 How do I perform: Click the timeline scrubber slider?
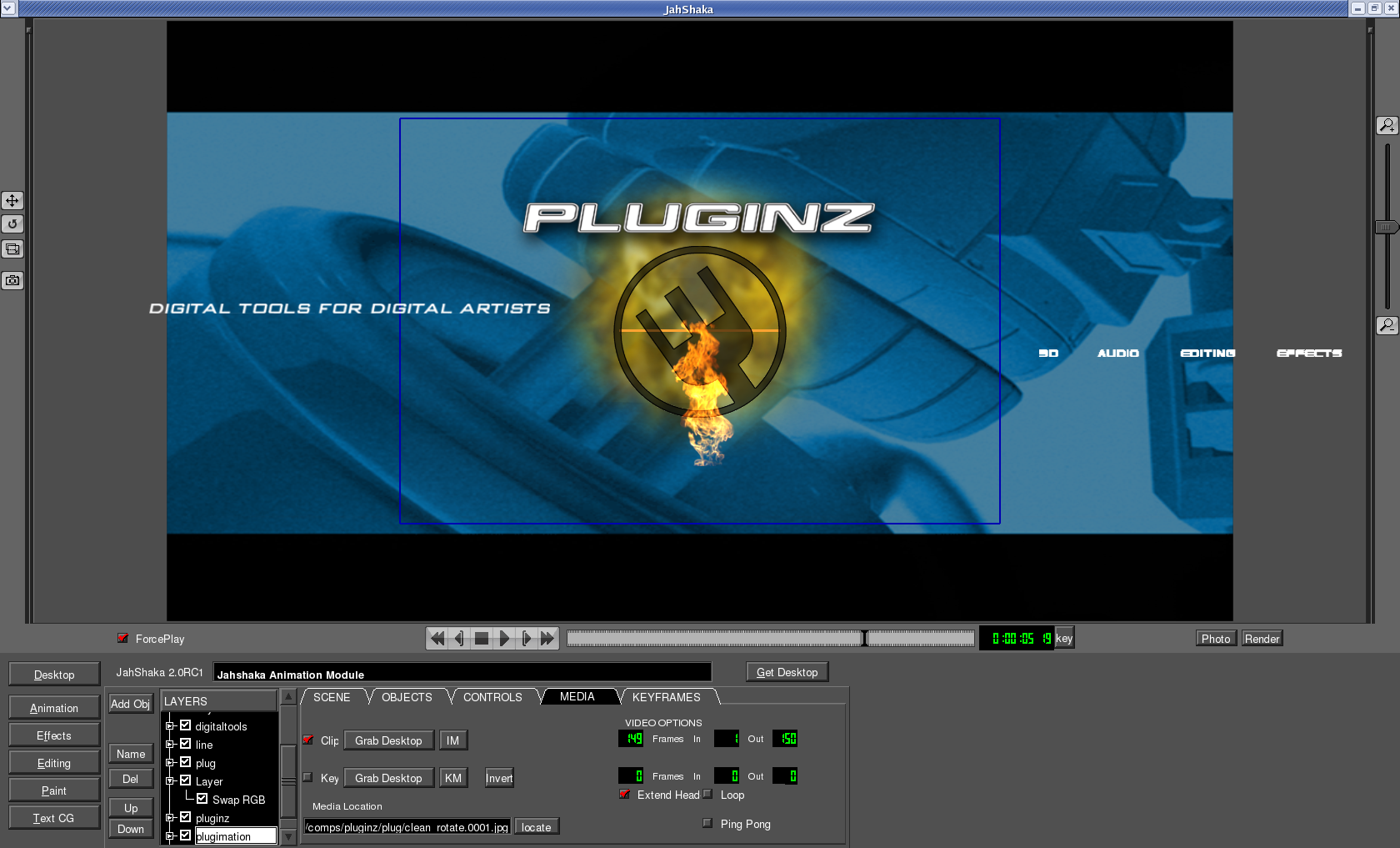(771, 639)
